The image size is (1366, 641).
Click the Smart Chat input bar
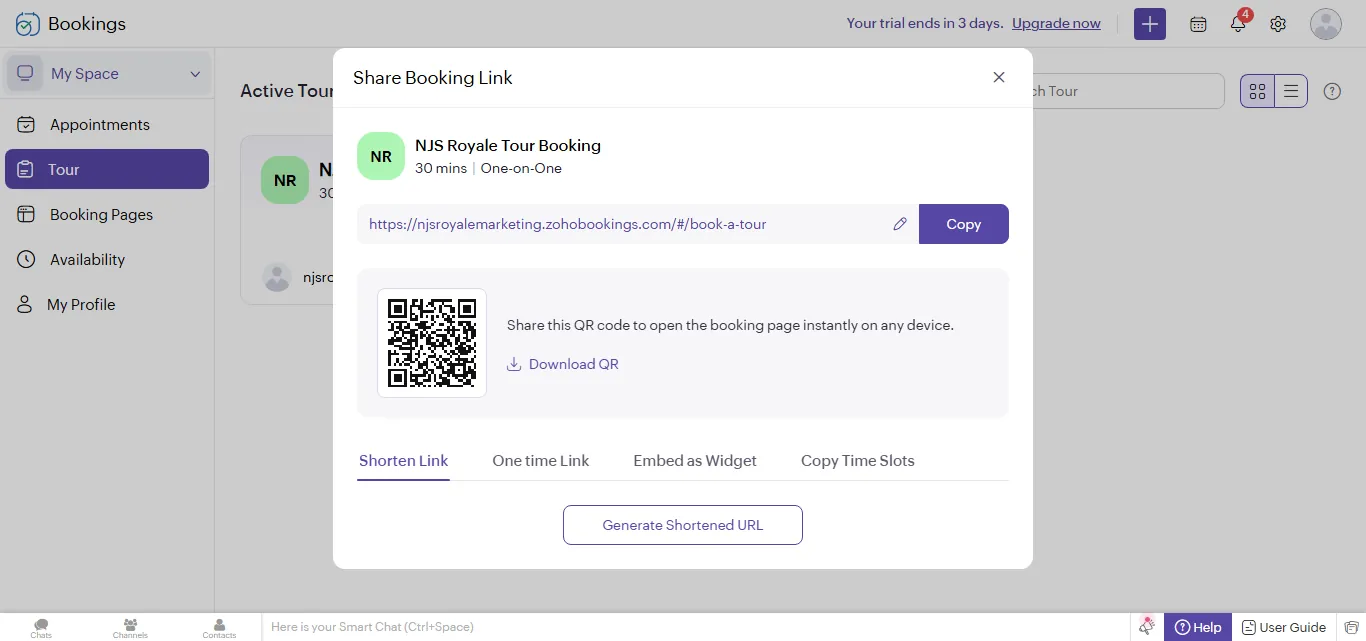[695, 627]
